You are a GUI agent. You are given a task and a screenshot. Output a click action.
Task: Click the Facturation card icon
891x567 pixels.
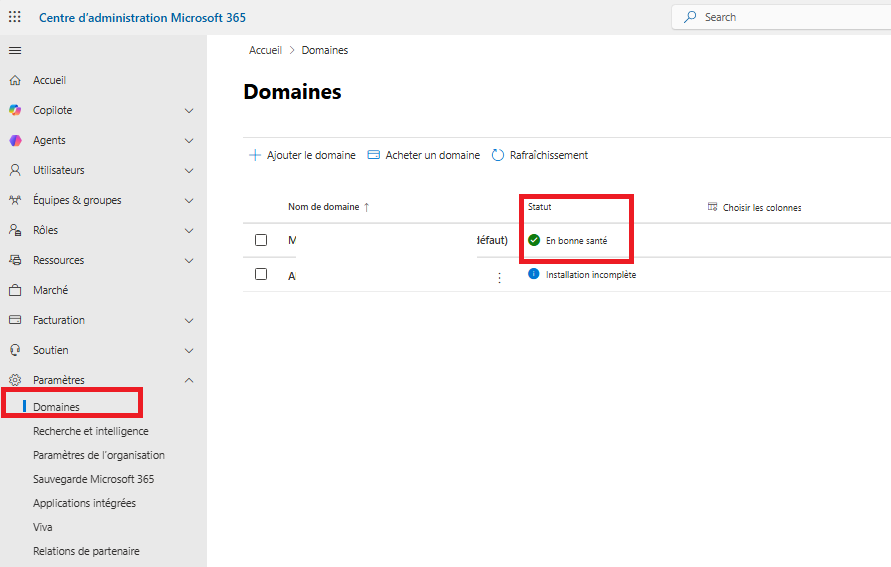15,320
